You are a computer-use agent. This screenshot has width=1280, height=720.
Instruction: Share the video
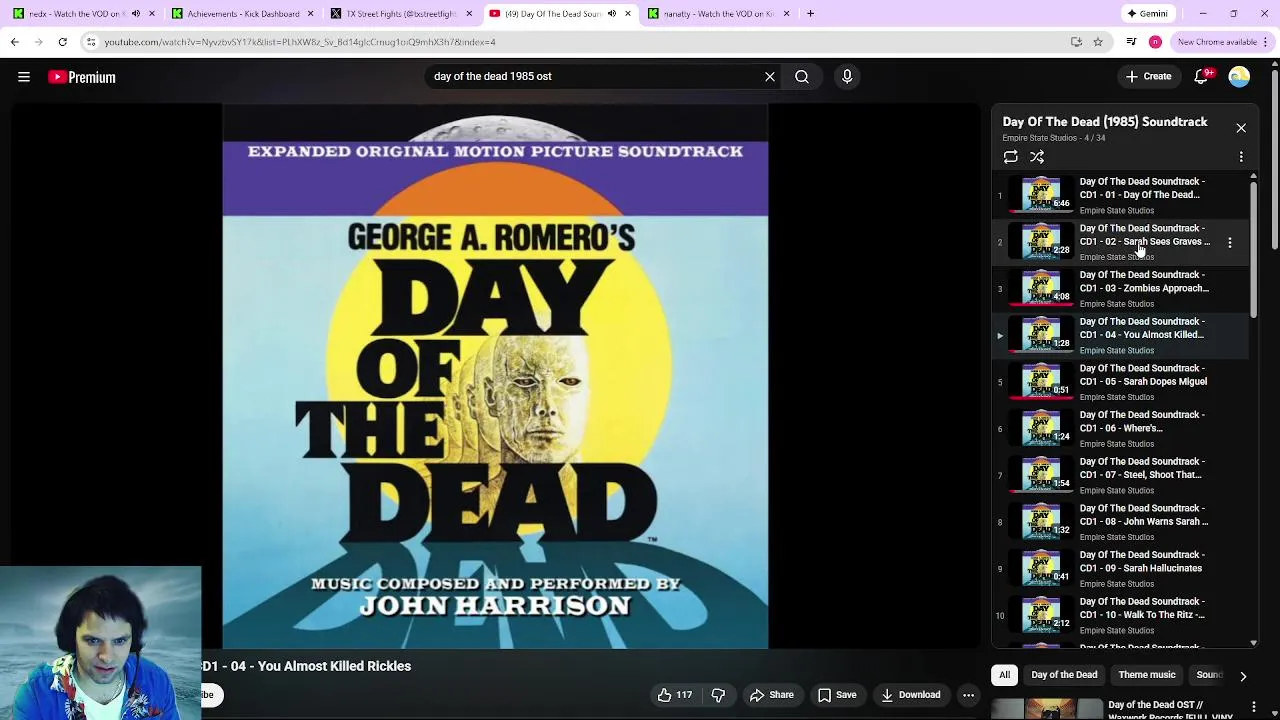coord(771,695)
